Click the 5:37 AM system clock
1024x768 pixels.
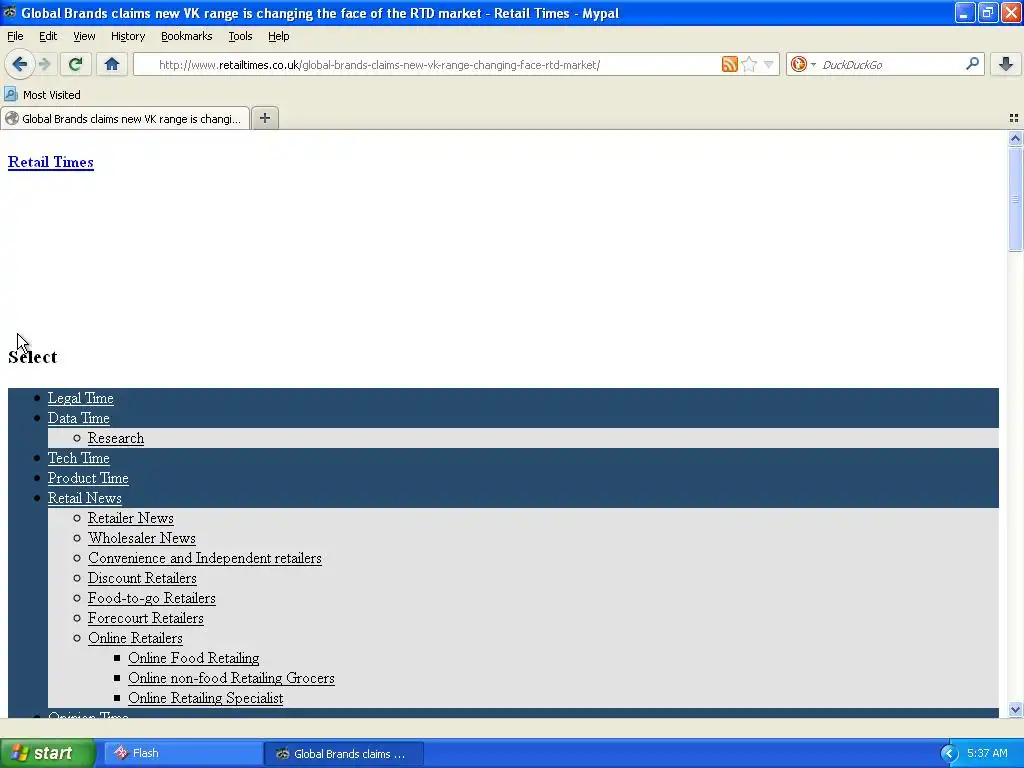[987, 753]
